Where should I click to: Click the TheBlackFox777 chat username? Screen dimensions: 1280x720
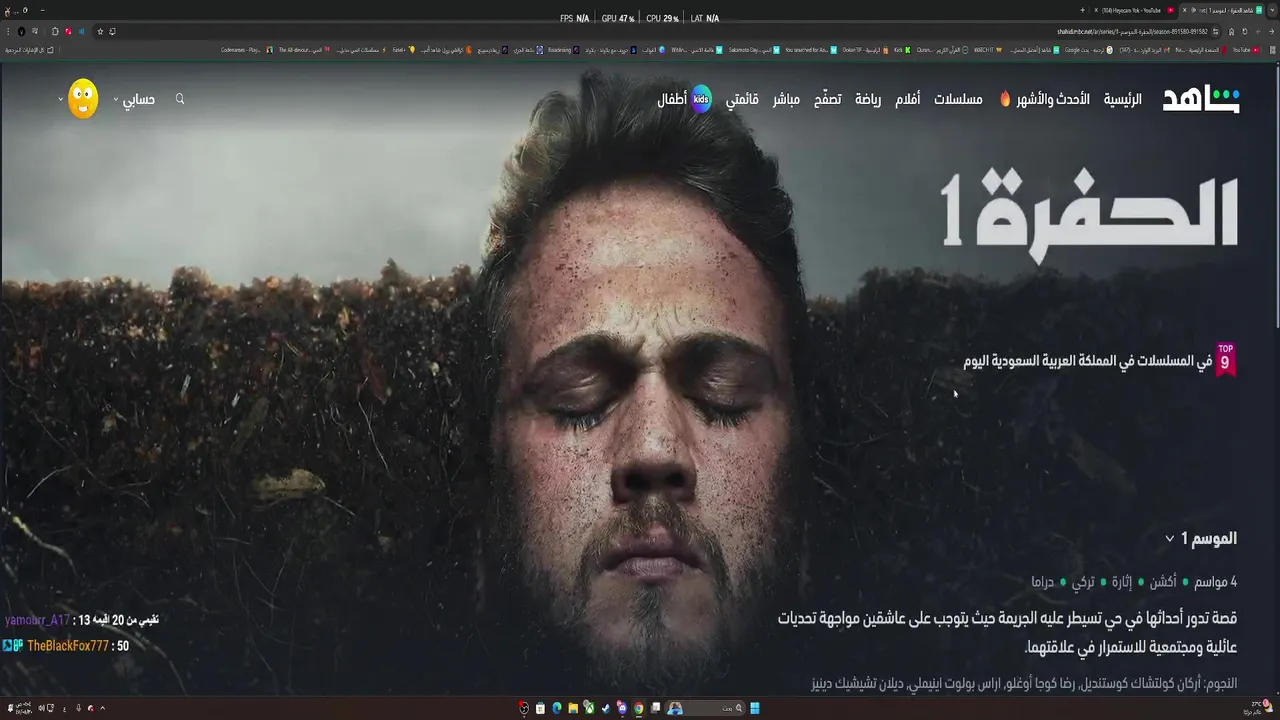pyautogui.click(x=68, y=646)
